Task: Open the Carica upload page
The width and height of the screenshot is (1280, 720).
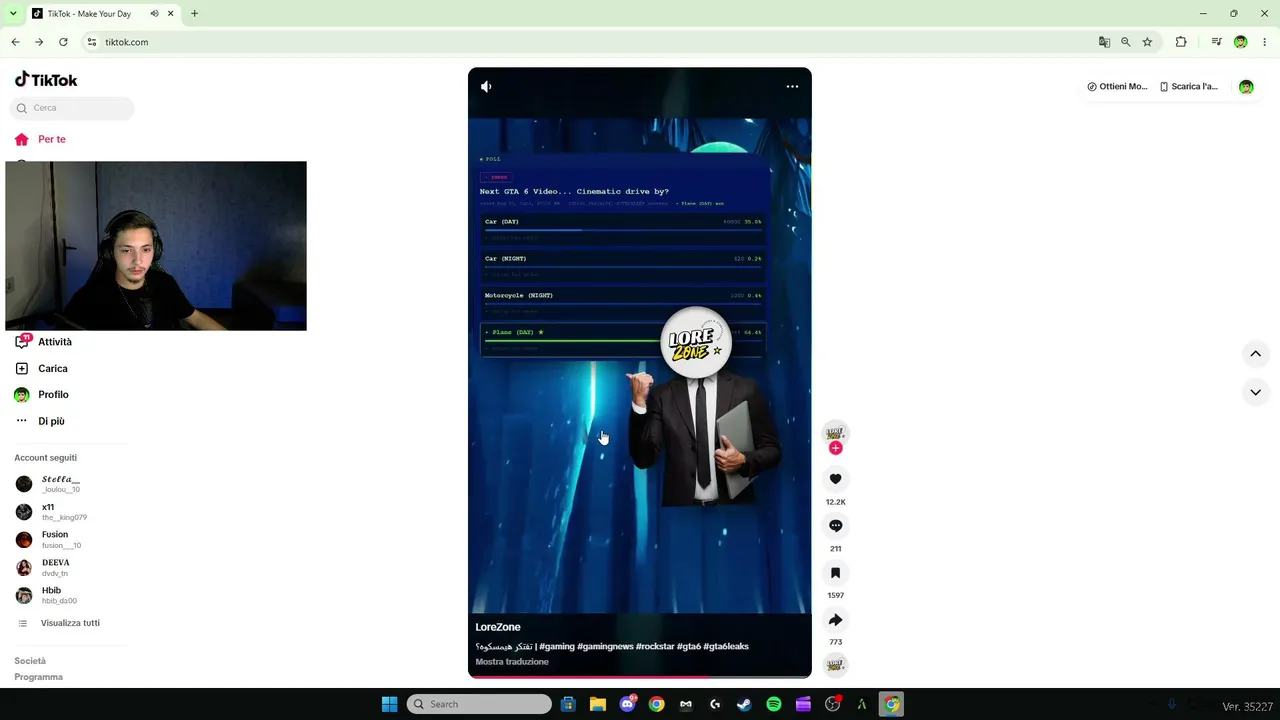Action: pos(42,369)
